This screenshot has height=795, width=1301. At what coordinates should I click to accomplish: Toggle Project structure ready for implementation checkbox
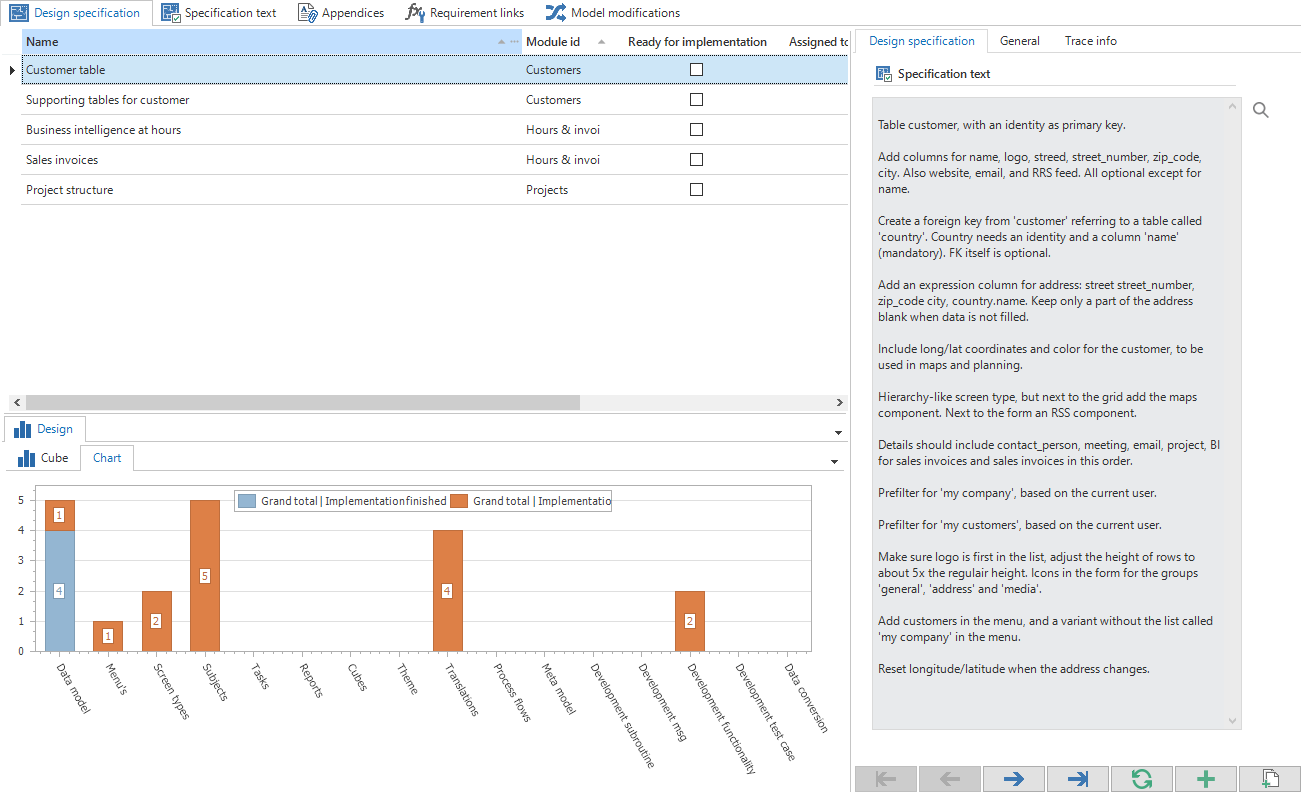[697, 190]
